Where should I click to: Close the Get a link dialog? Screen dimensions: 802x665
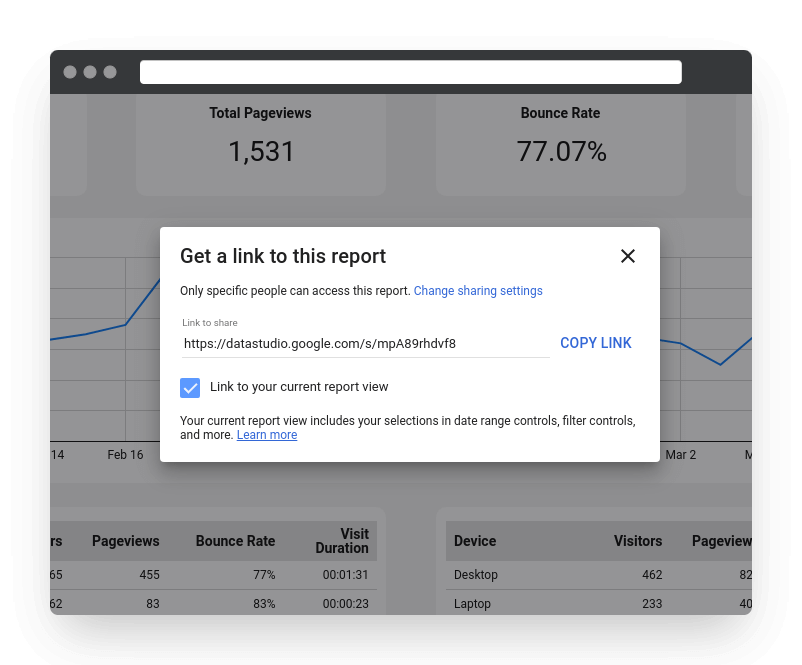[628, 256]
